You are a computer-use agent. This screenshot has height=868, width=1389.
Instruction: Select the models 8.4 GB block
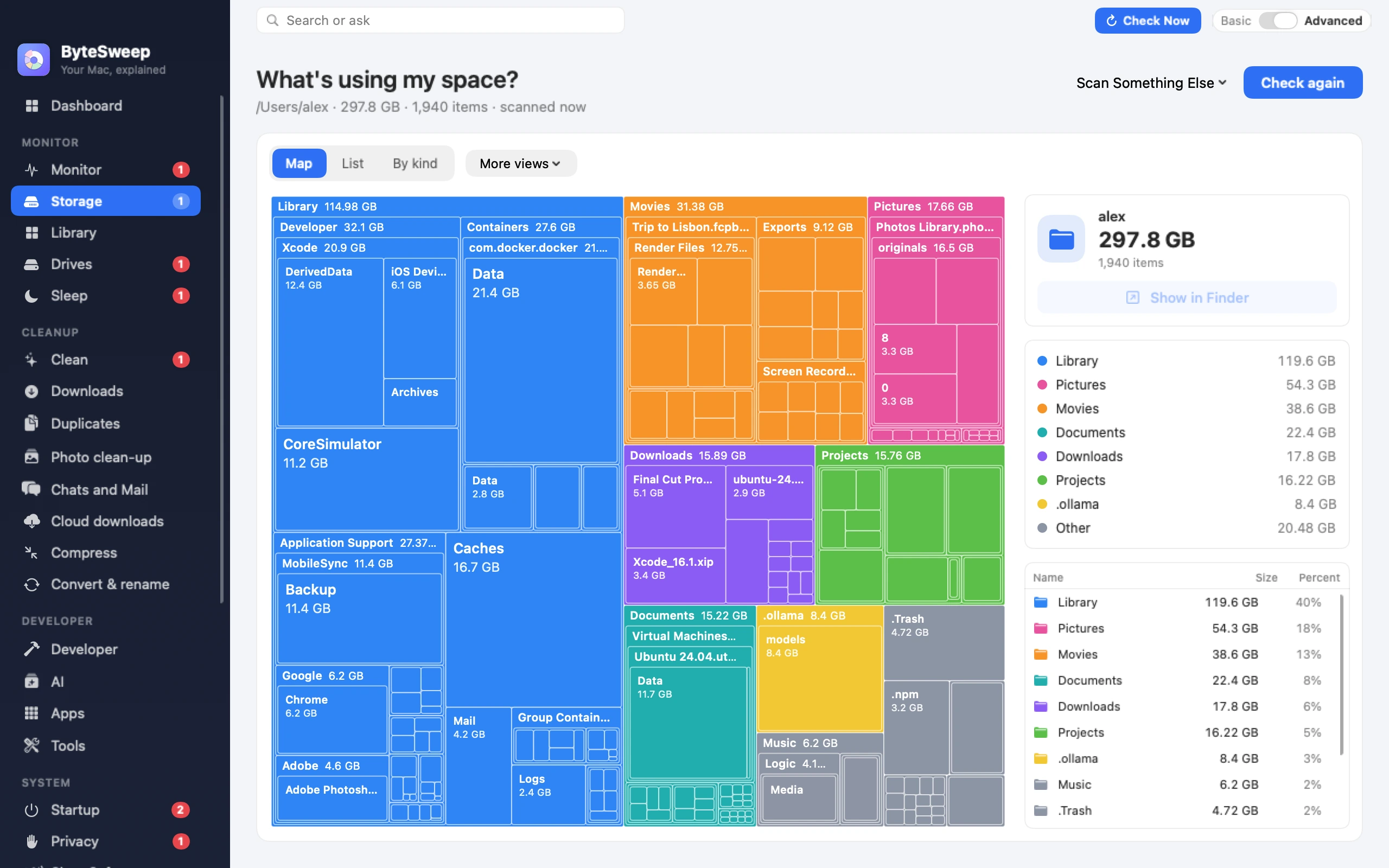click(x=820, y=679)
